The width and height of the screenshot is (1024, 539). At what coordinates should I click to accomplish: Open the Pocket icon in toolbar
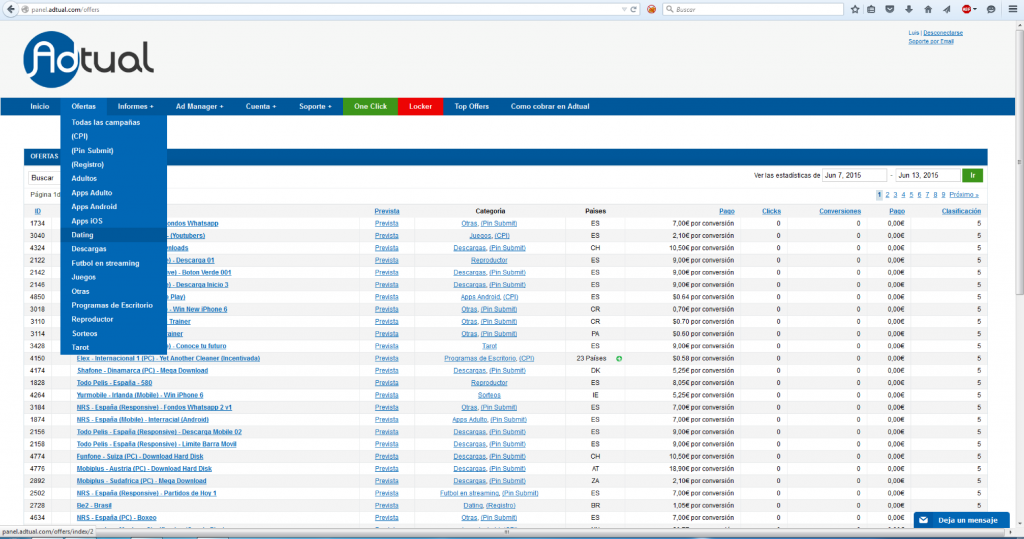890,9
